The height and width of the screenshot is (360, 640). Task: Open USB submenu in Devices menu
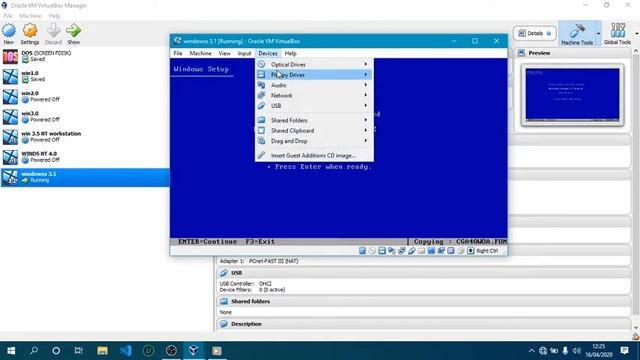coord(314,106)
